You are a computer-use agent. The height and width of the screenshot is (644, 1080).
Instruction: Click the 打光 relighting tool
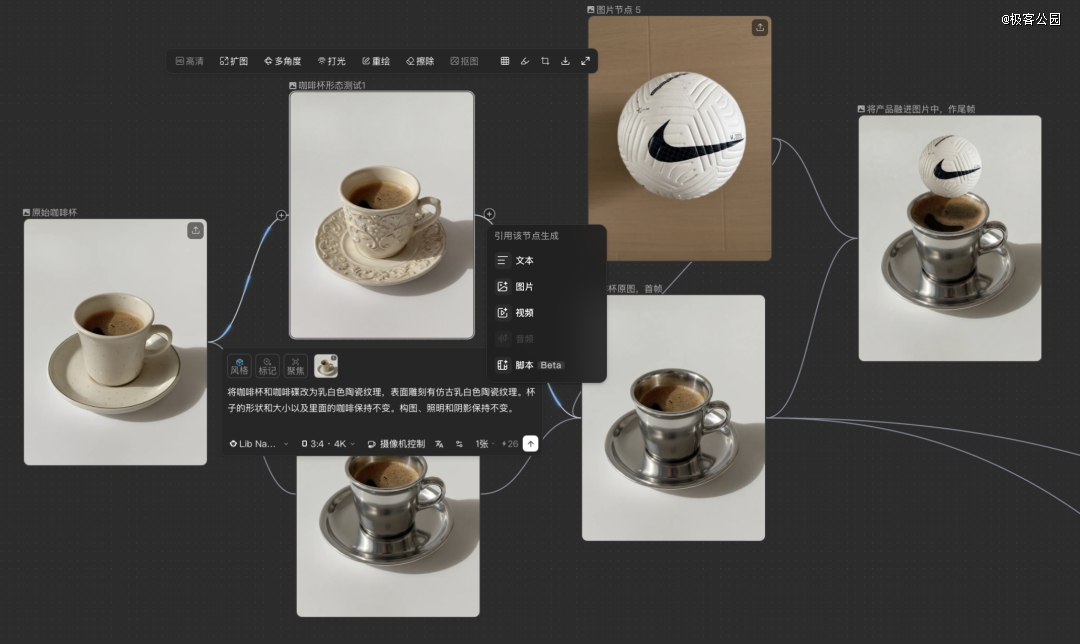pyautogui.click(x=331, y=61)
